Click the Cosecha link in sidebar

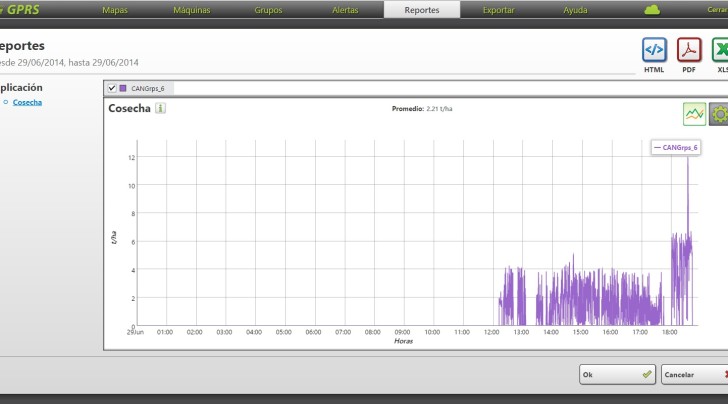click(27, 102)
